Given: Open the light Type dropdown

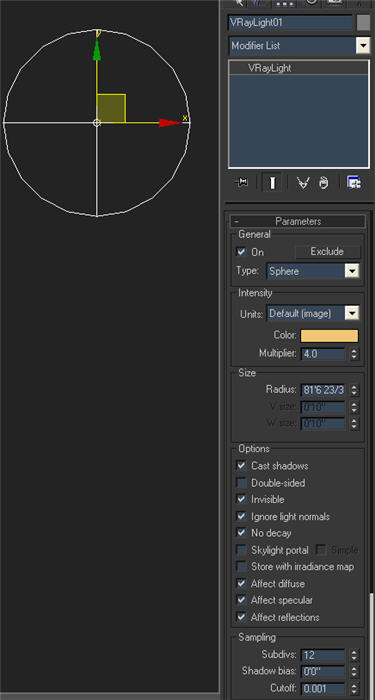Looking at the screenshot, I should click(312, 271).
